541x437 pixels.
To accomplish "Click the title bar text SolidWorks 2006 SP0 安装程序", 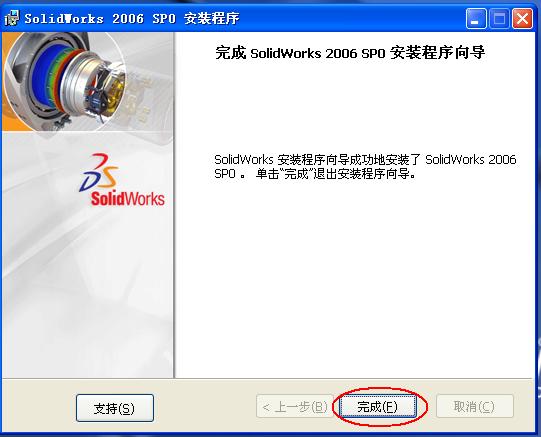I will (x=132, y=18).
